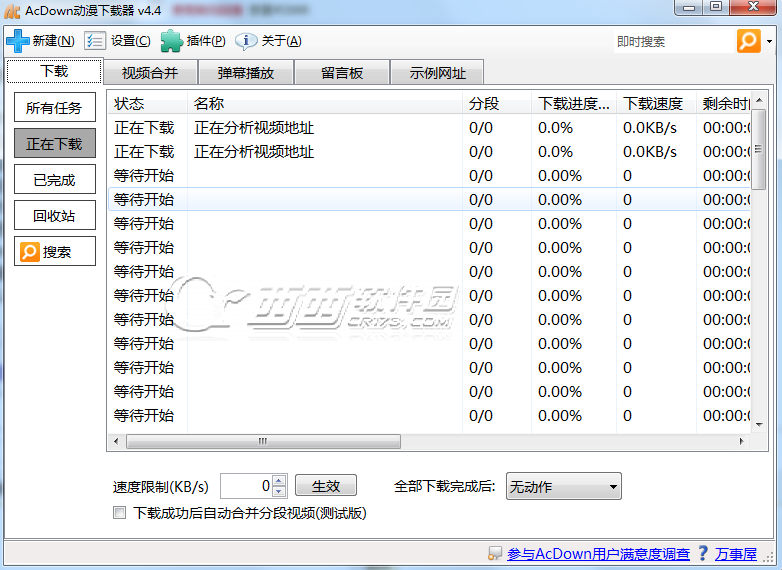Enable auto-merge segmented videos checkbox
This screenshot has width=782, height=570.
(x=119, y=513)
